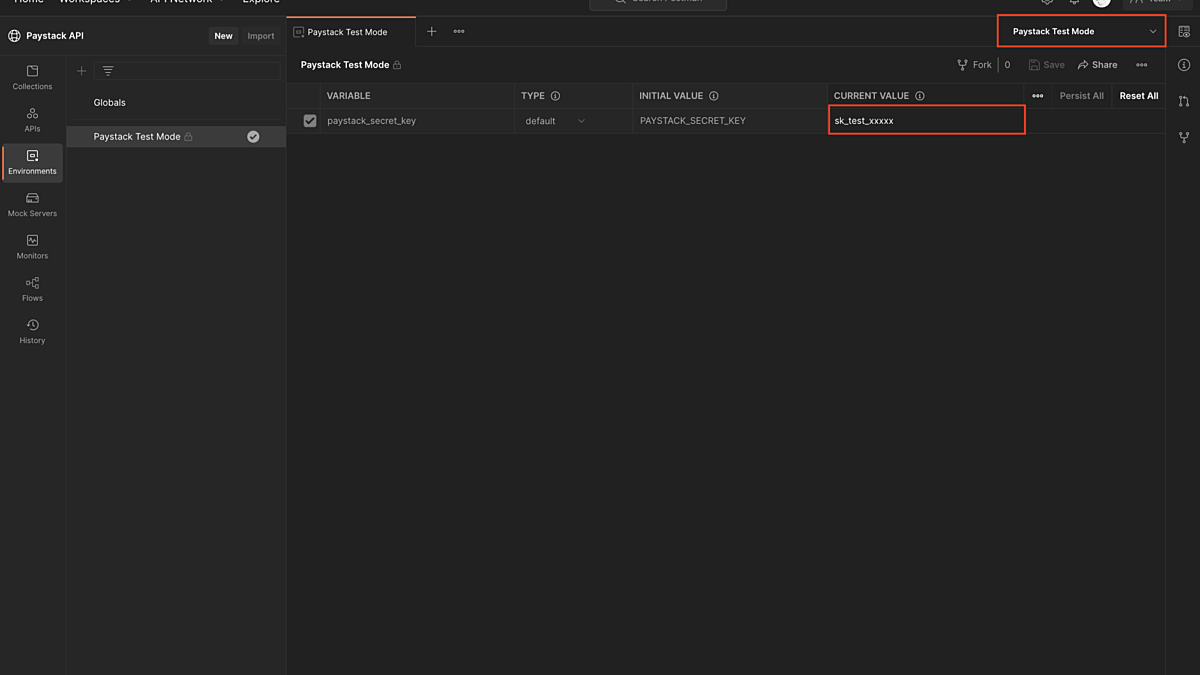Click the New button
This screenshot has height=675, width=1200.
[x=223, y=36]
